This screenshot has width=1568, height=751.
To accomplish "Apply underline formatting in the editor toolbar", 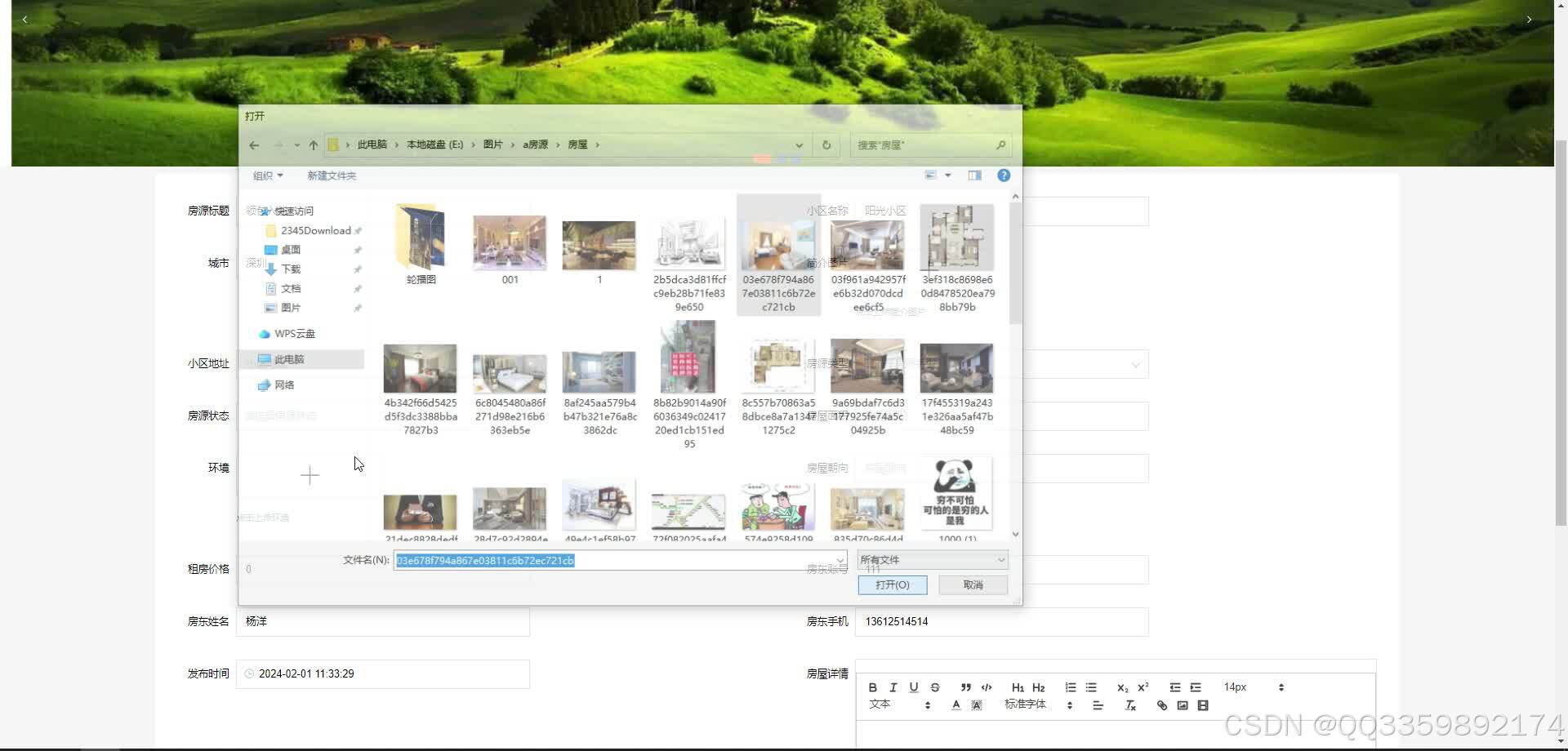I will (x=914, y=687).
